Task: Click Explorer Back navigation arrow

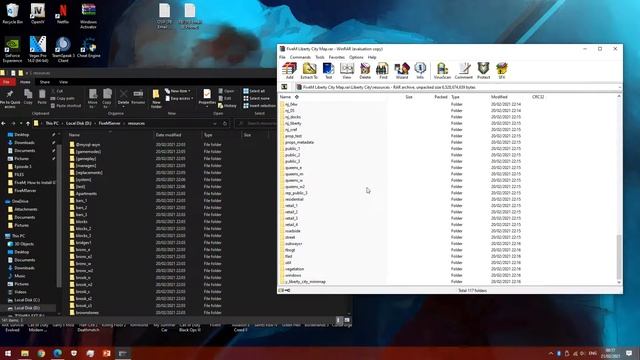Action: (4, 123)
